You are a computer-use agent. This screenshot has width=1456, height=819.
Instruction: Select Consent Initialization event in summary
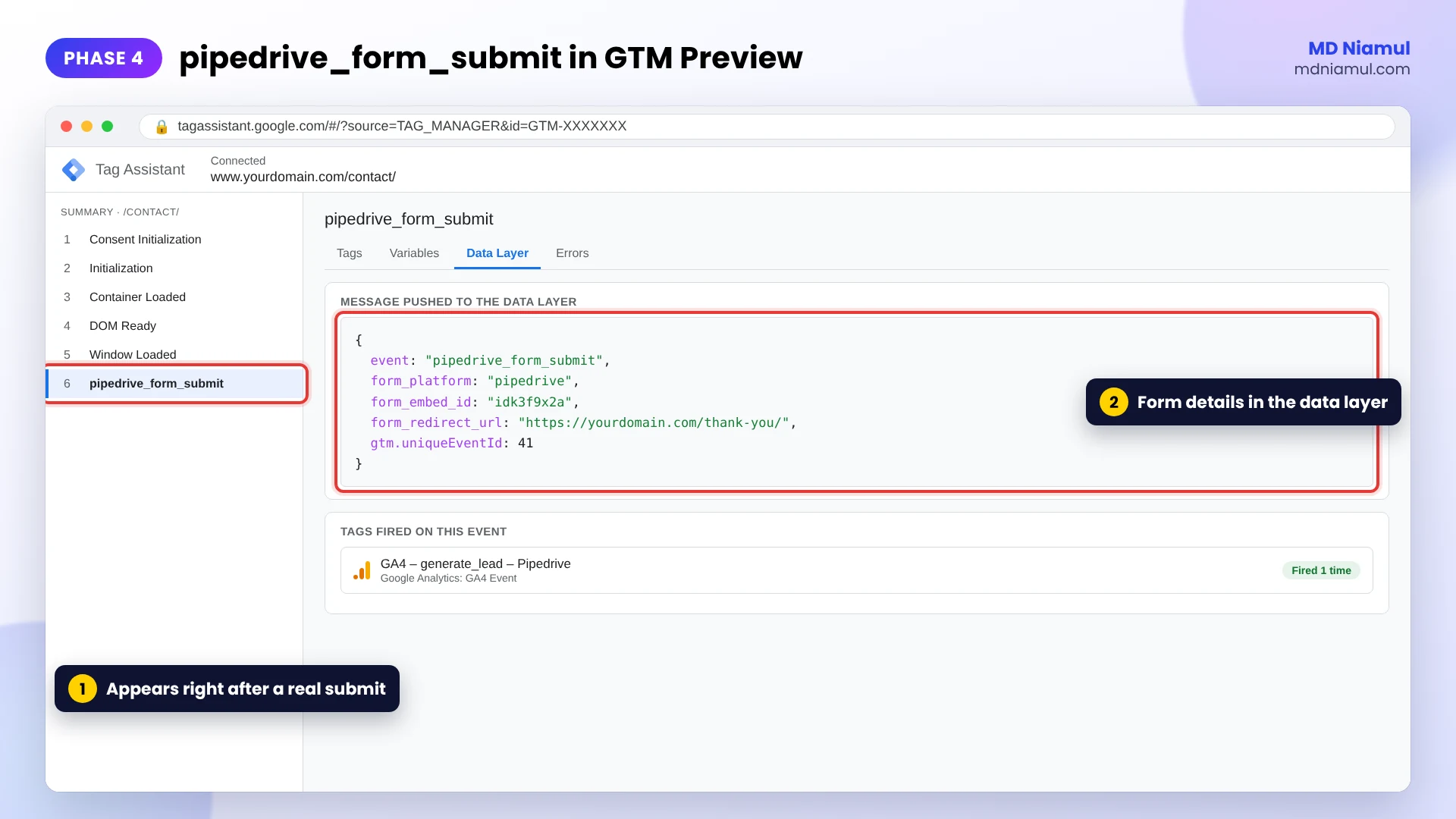(x=174, y=240)
